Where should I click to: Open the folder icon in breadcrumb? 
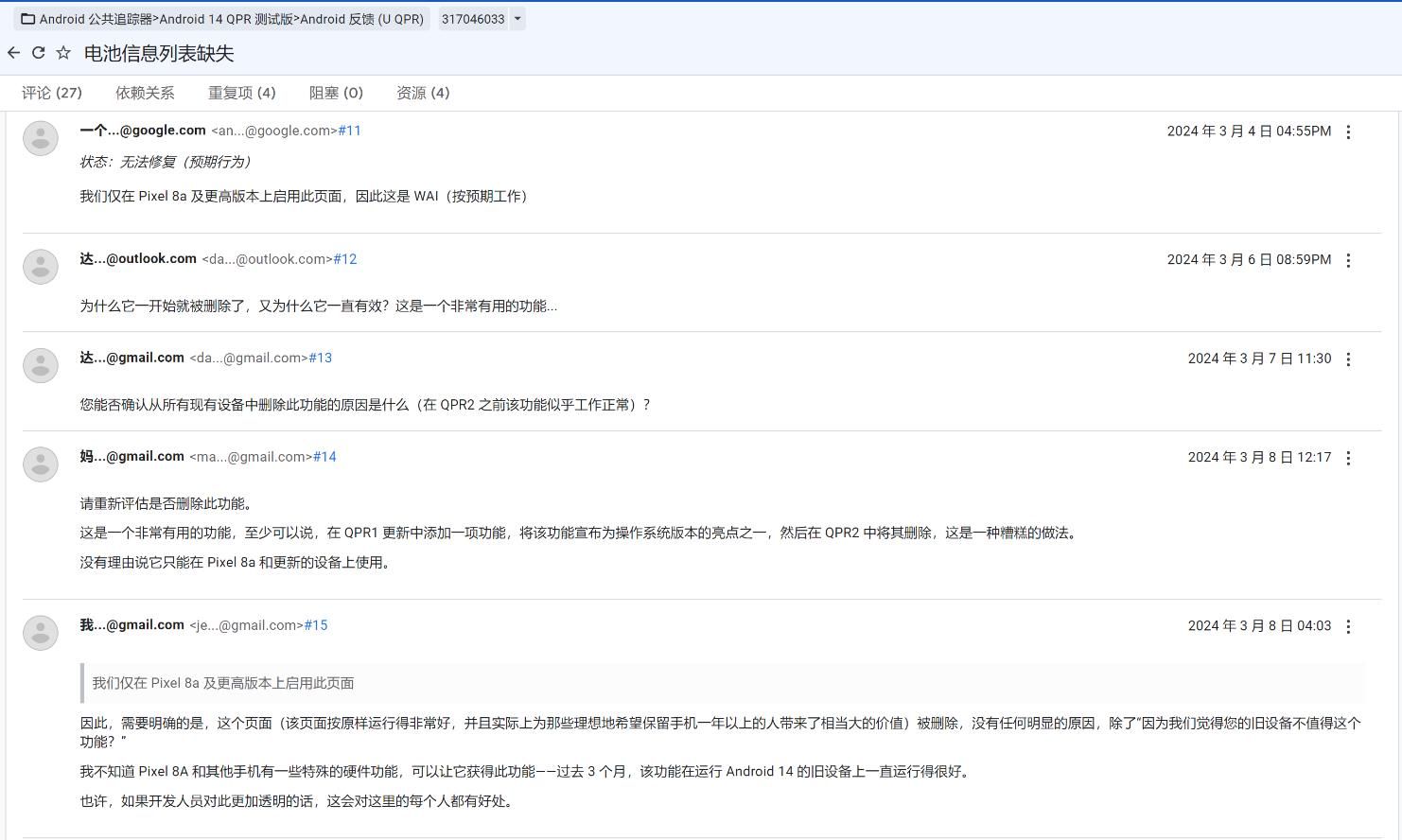pyautogui.click(x=28, y=19)
